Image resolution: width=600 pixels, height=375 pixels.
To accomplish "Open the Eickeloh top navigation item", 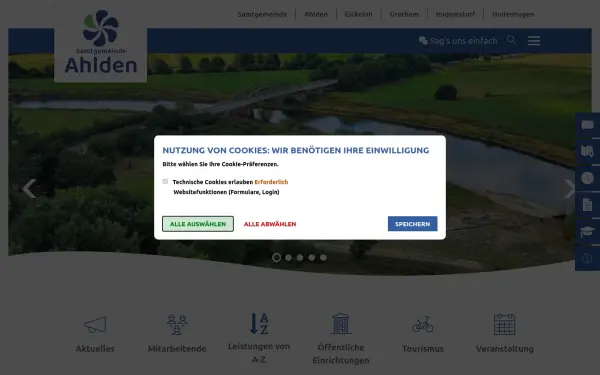I will (359, 14).
